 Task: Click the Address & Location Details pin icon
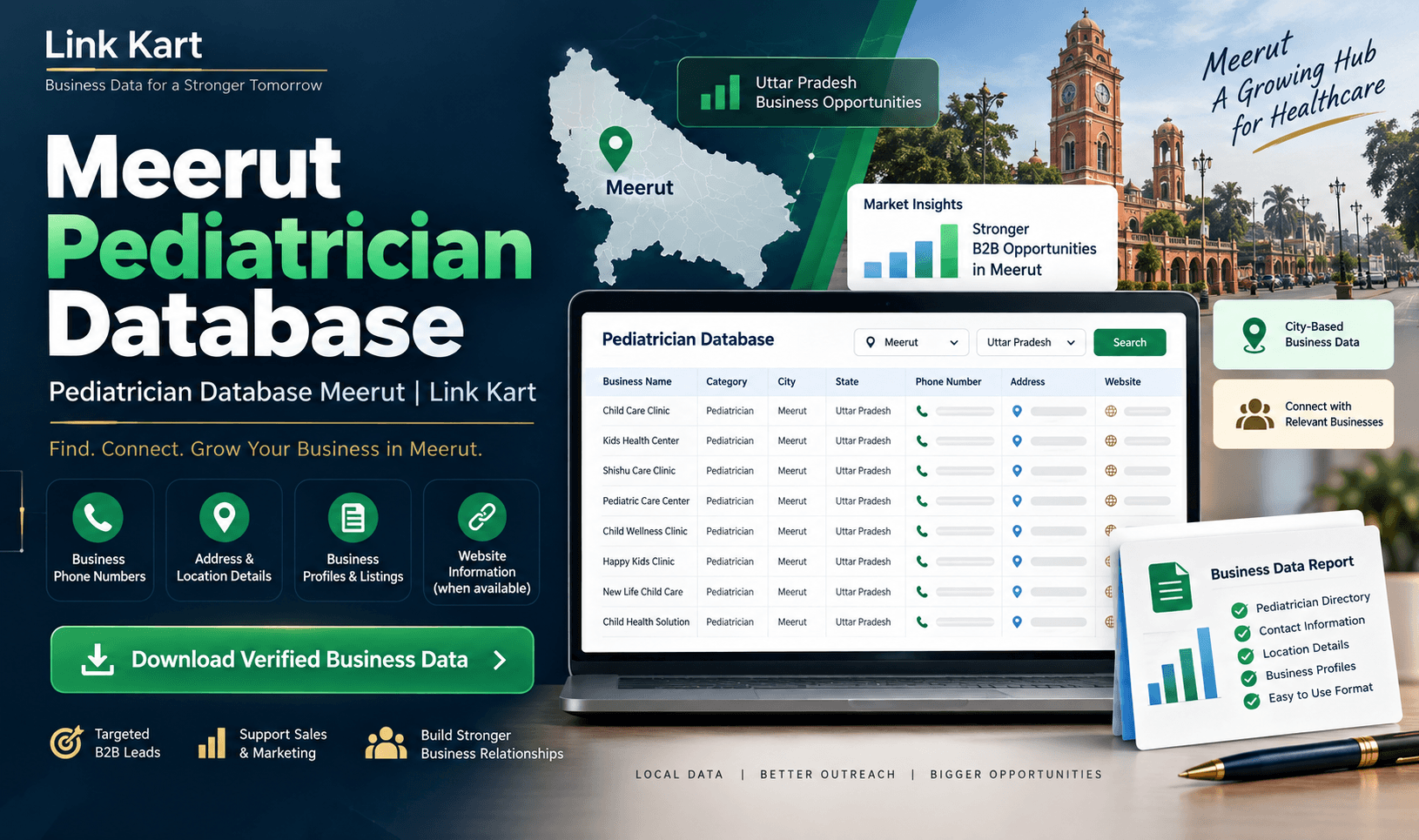click(225, 517)
